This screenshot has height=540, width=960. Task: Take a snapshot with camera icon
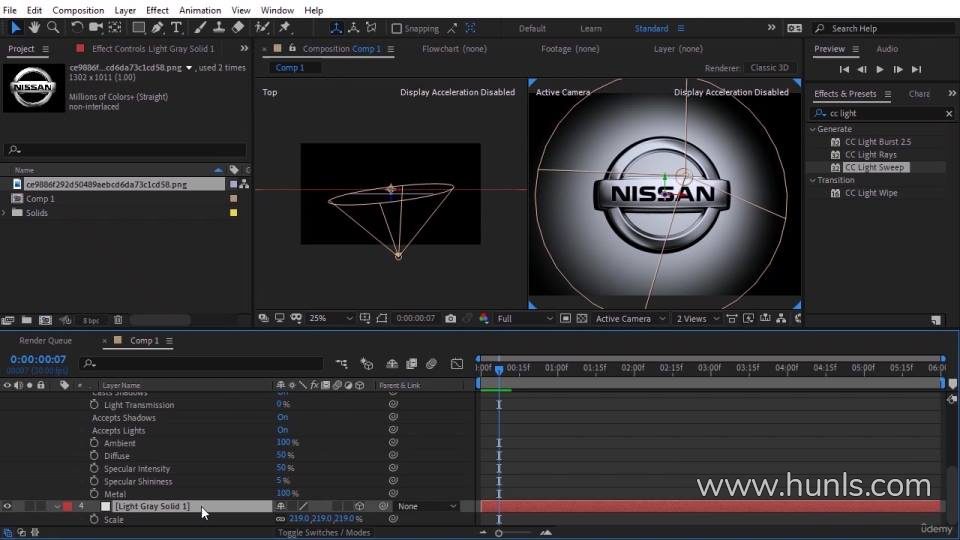click(x=451, y=318)
